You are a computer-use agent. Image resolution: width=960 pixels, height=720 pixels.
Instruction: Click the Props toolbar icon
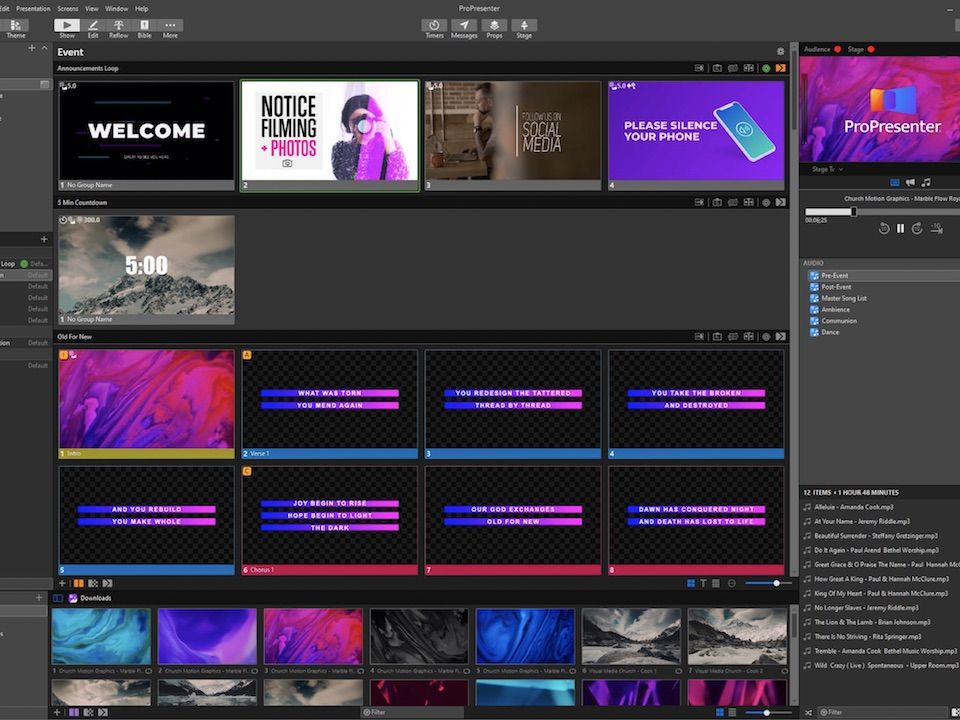494,27
